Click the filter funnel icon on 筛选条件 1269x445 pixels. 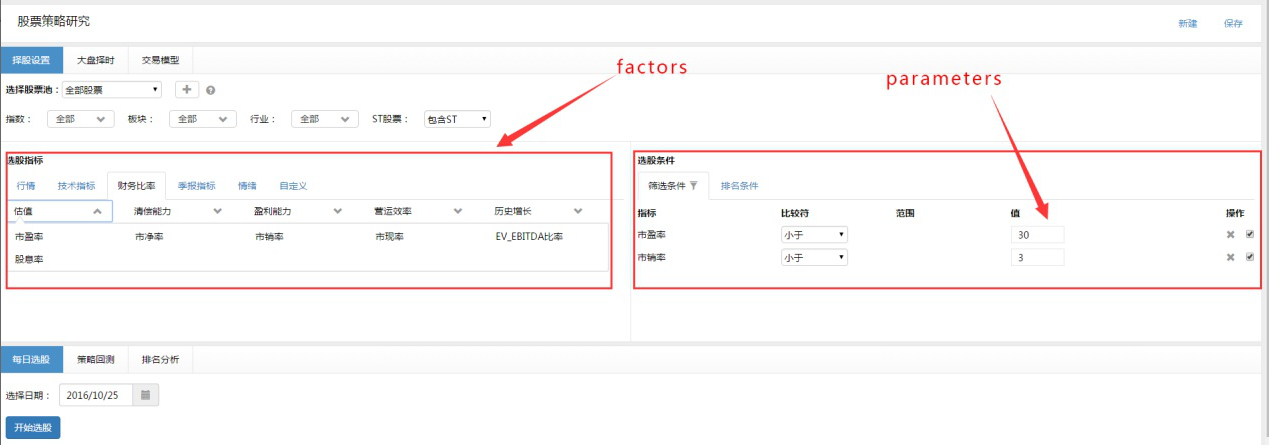tap(694, 186)
